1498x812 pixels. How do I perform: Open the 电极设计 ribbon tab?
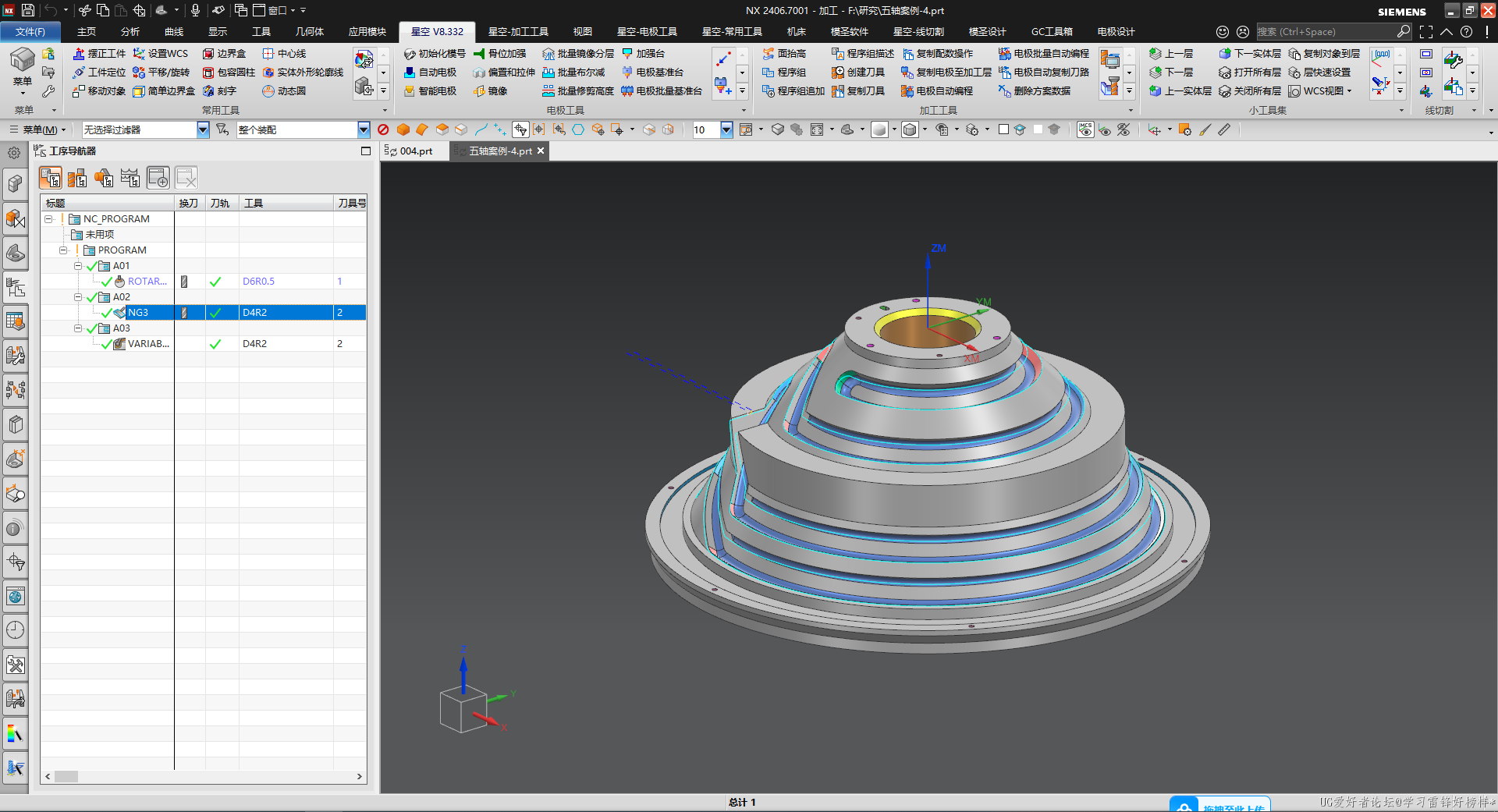click(1116, 32)
